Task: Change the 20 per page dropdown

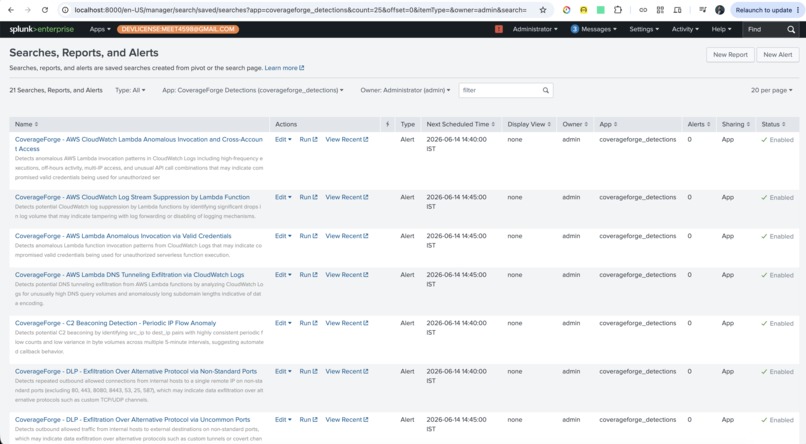Action: click(x=772, y=90)
